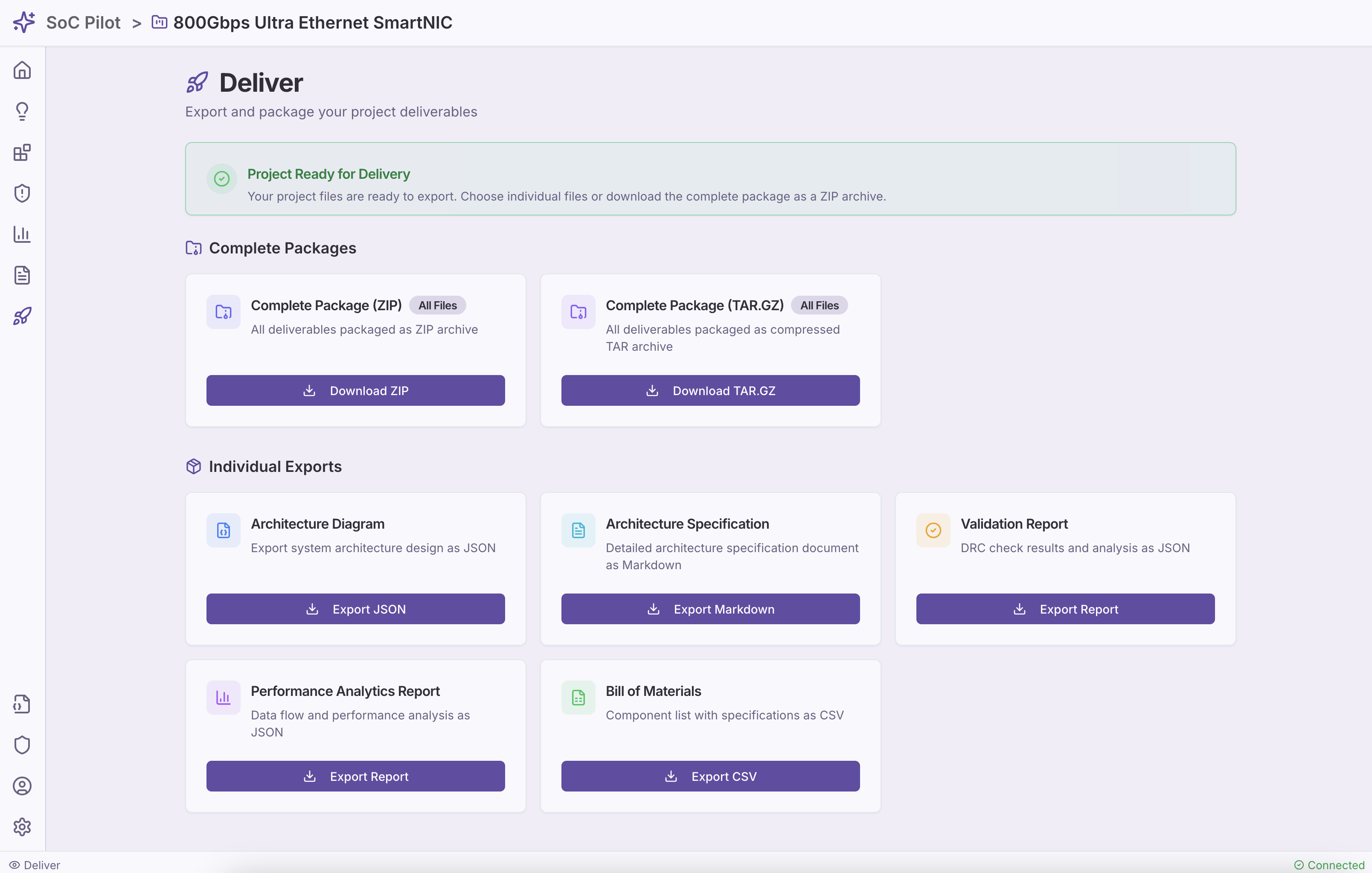
Task: Export the Validation Report
Action: point(1065,608)
